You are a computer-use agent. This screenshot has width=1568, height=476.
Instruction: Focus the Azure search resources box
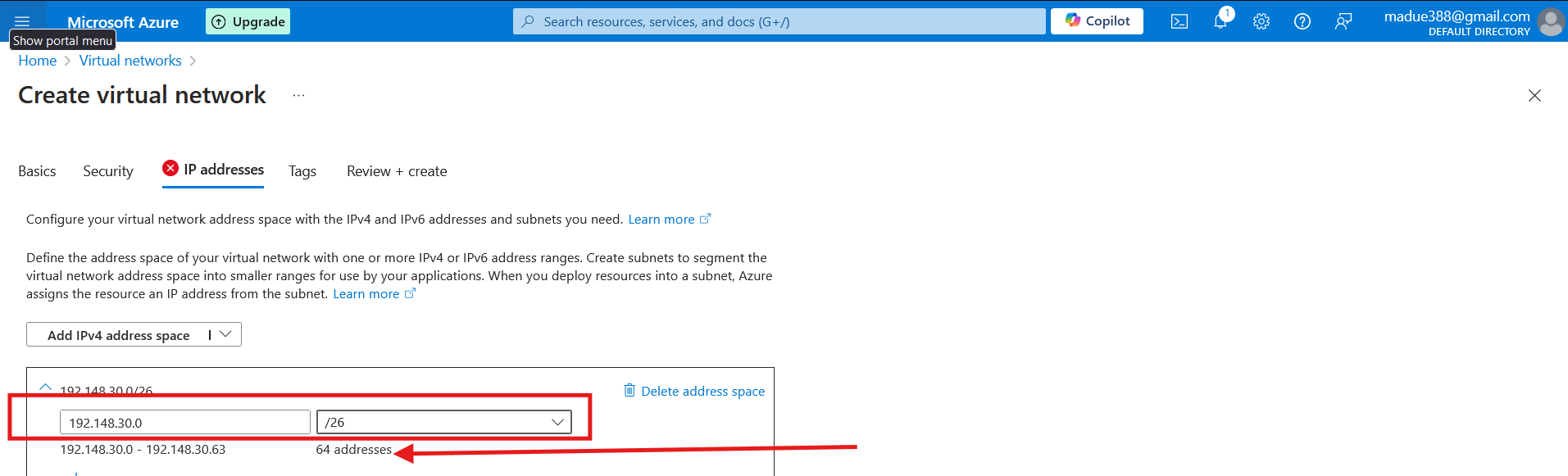(779, 21)
